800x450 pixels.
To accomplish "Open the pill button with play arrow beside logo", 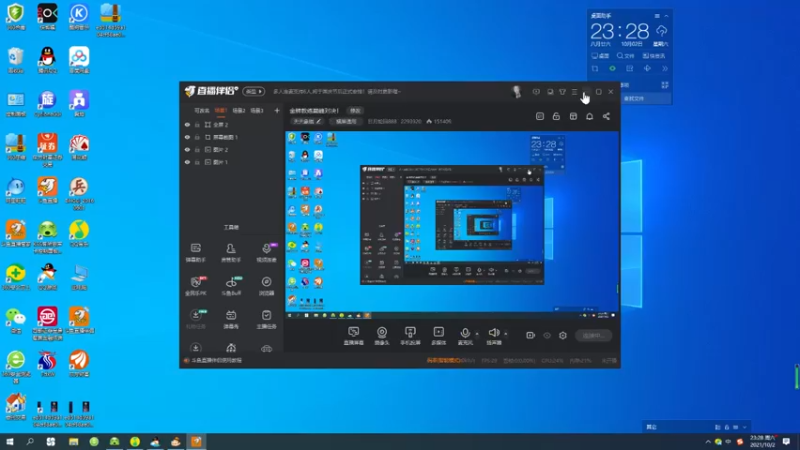I will point(254,91).
